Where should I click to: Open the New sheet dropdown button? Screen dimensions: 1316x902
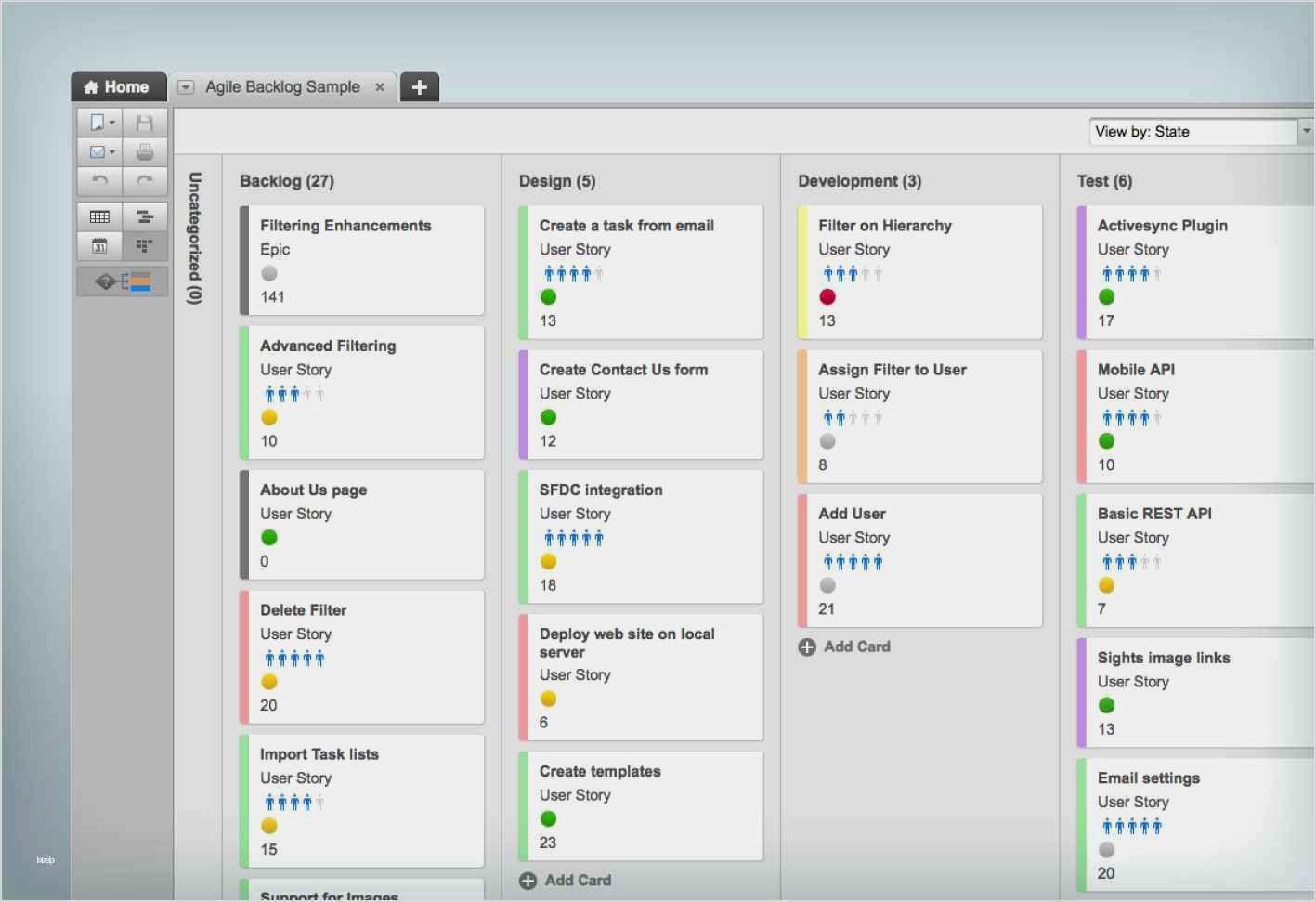click(x=99, y=123)
